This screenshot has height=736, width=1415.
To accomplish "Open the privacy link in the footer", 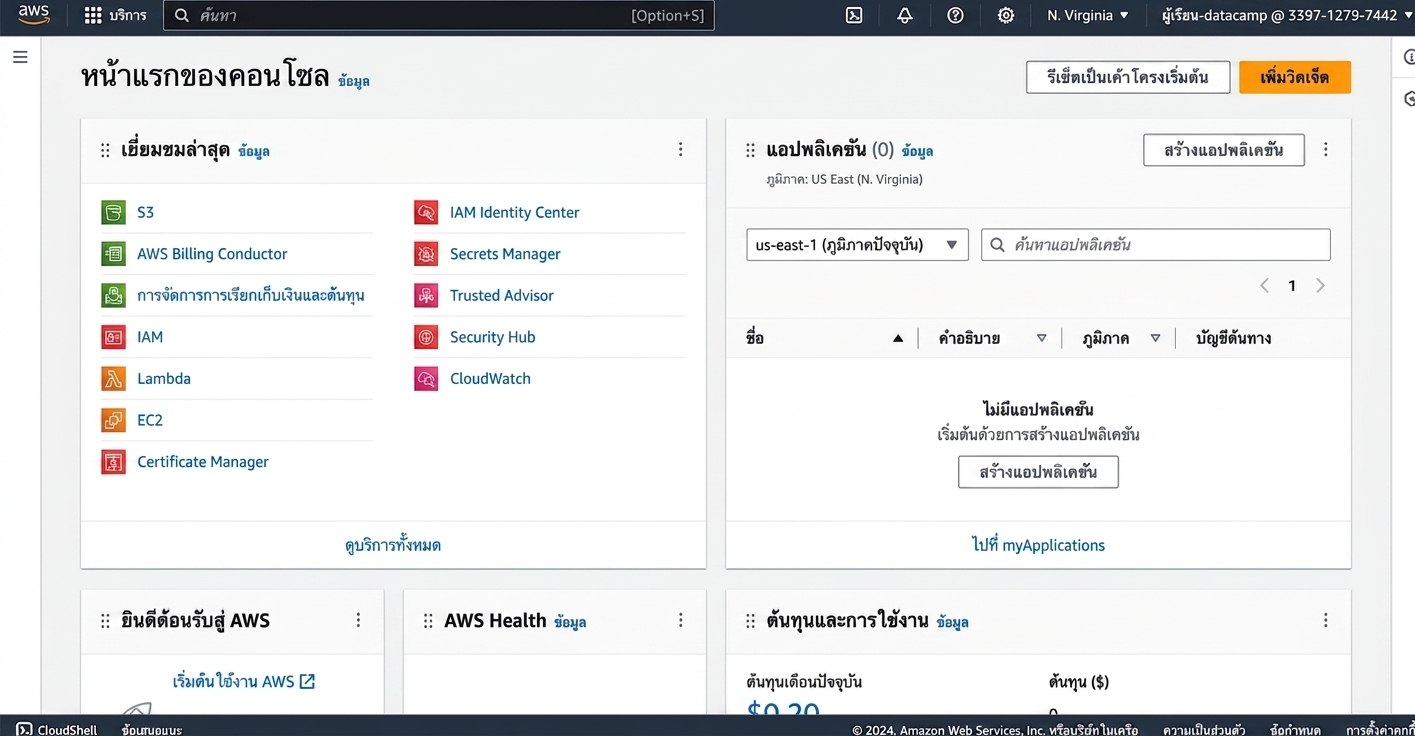I will 1204,730.
